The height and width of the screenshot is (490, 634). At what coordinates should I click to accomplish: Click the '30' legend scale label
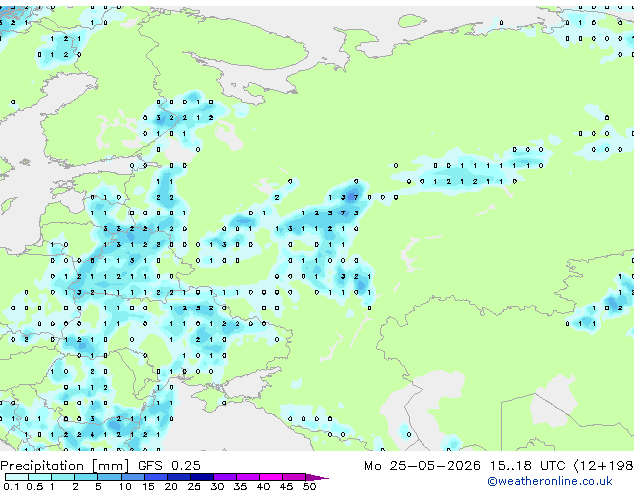[x=217, y=486]
